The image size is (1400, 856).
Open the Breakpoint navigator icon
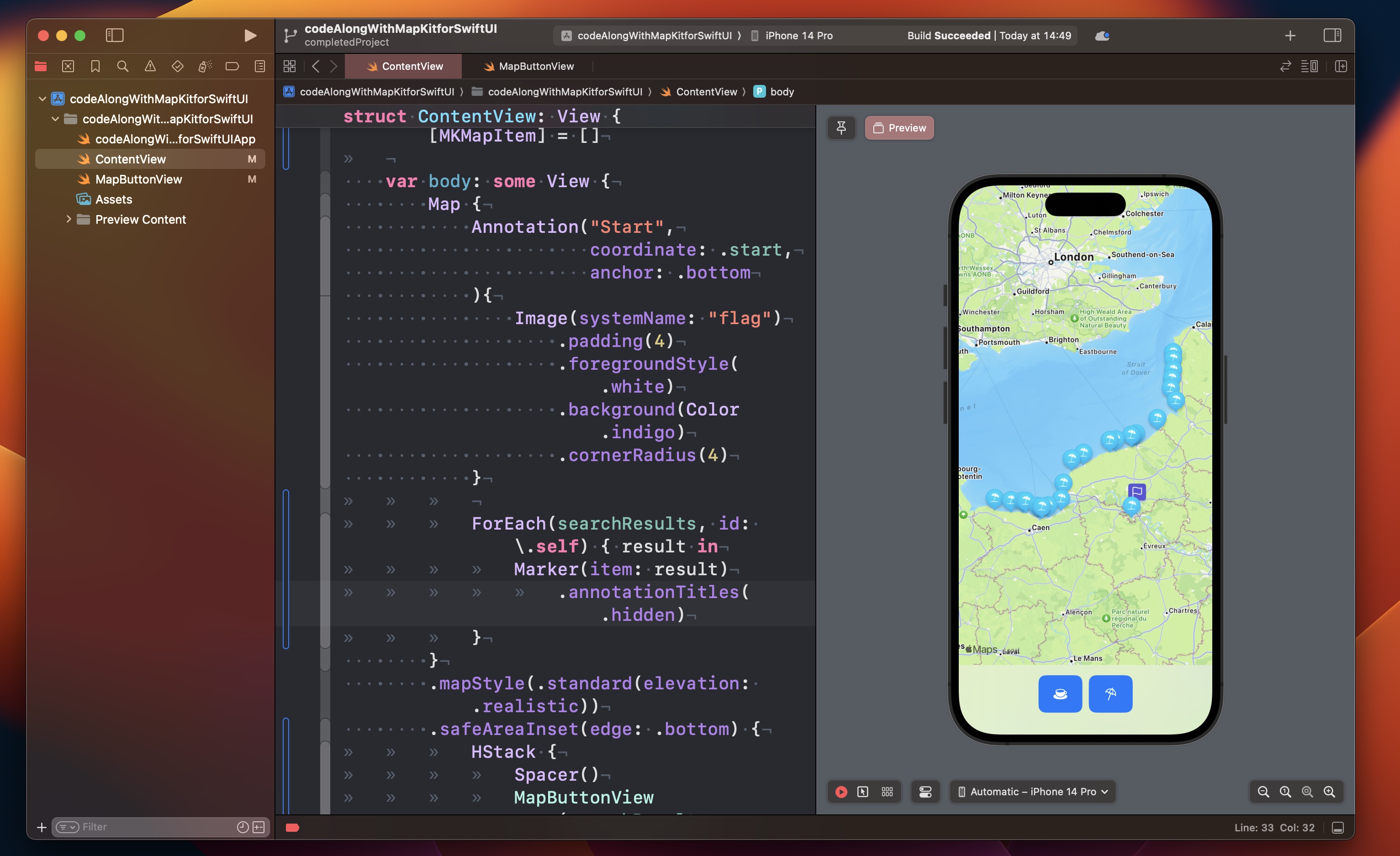[x=232, y=67]
